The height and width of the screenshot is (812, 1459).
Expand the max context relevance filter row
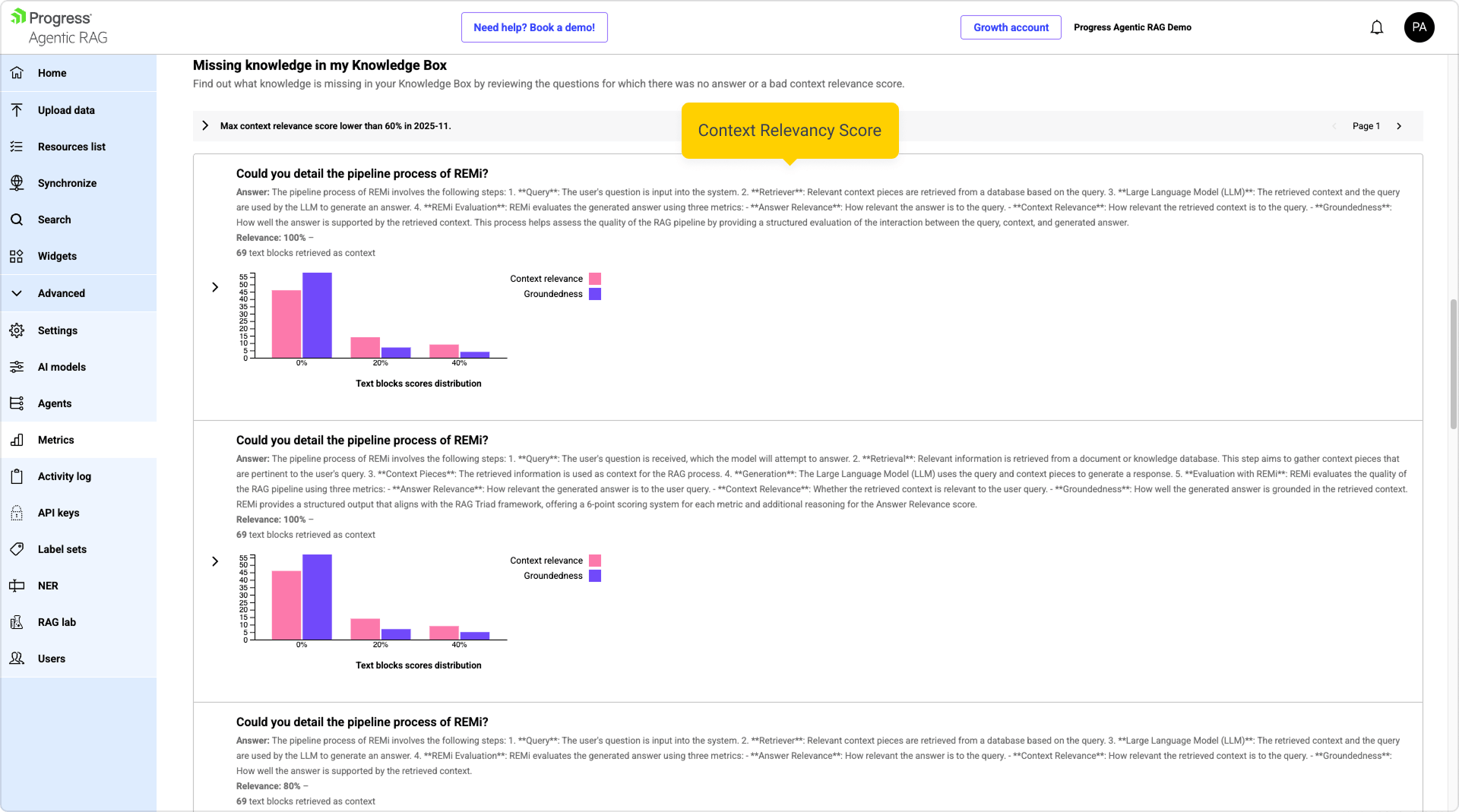tap(205, 126)
